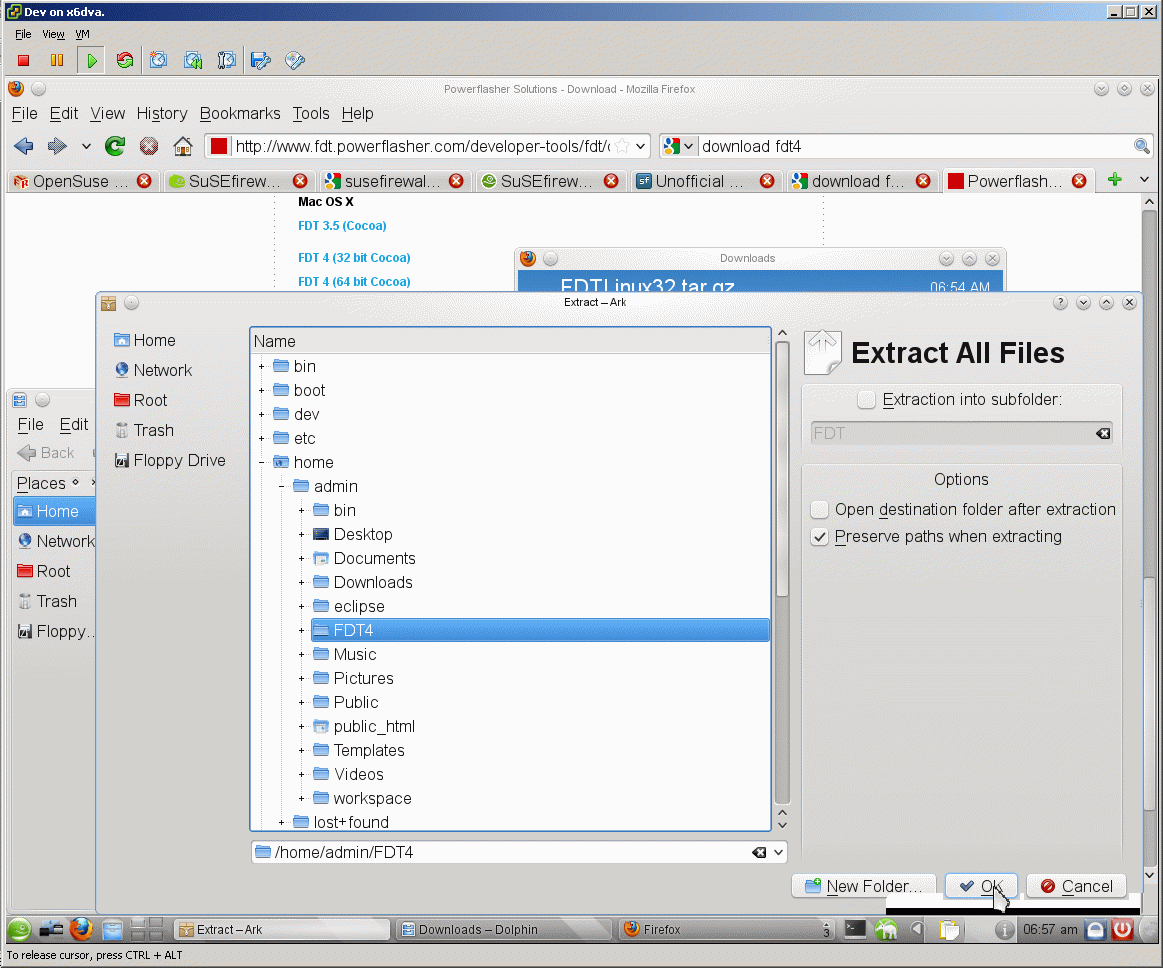Open the Firefox Tools menu
Image resolution: width=1163 pixels, height=968 pixels.
pyautogui.click(x=311, y=113)
